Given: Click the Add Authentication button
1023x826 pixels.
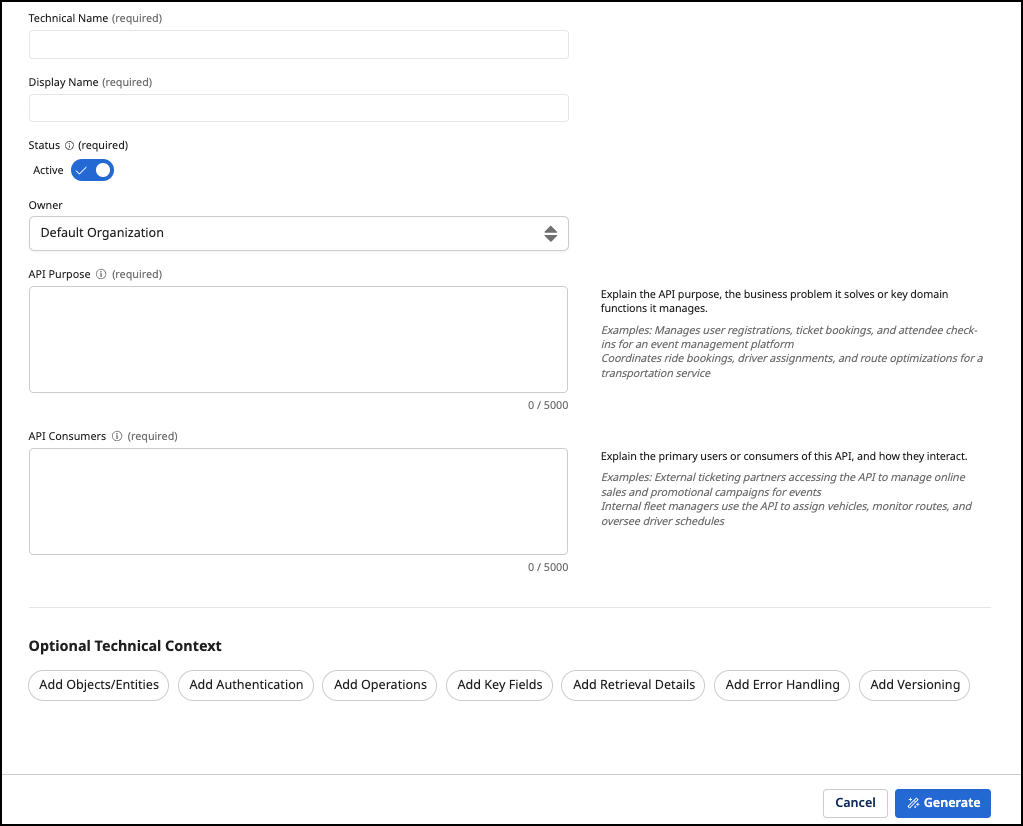Looking at the screenshot, I should [x=245, y=685].
